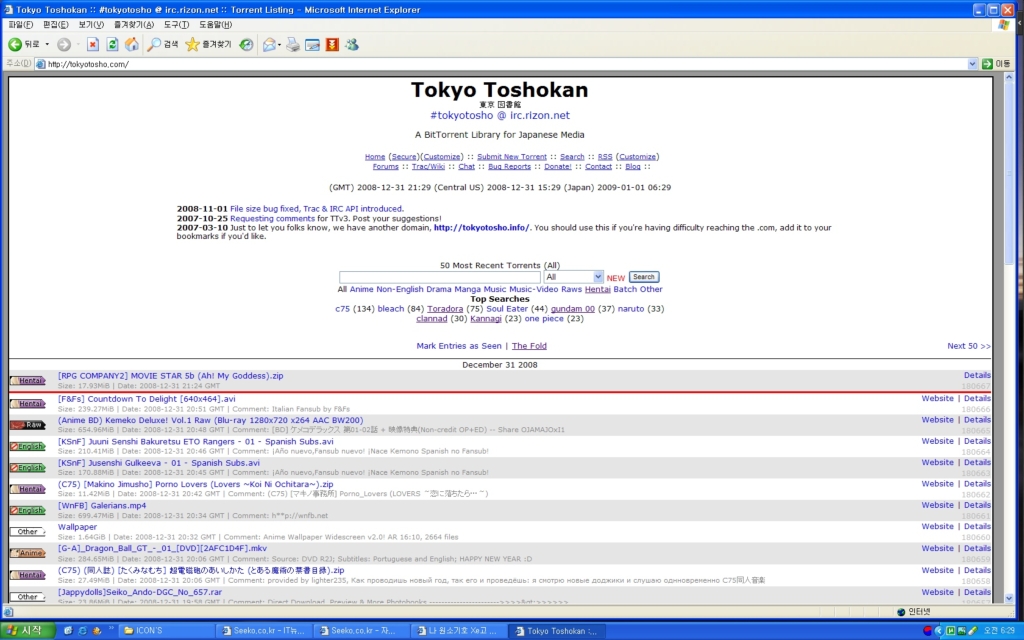Open The Fold link
Viewport: 1024px width, 640px height.
pos(529,346)
